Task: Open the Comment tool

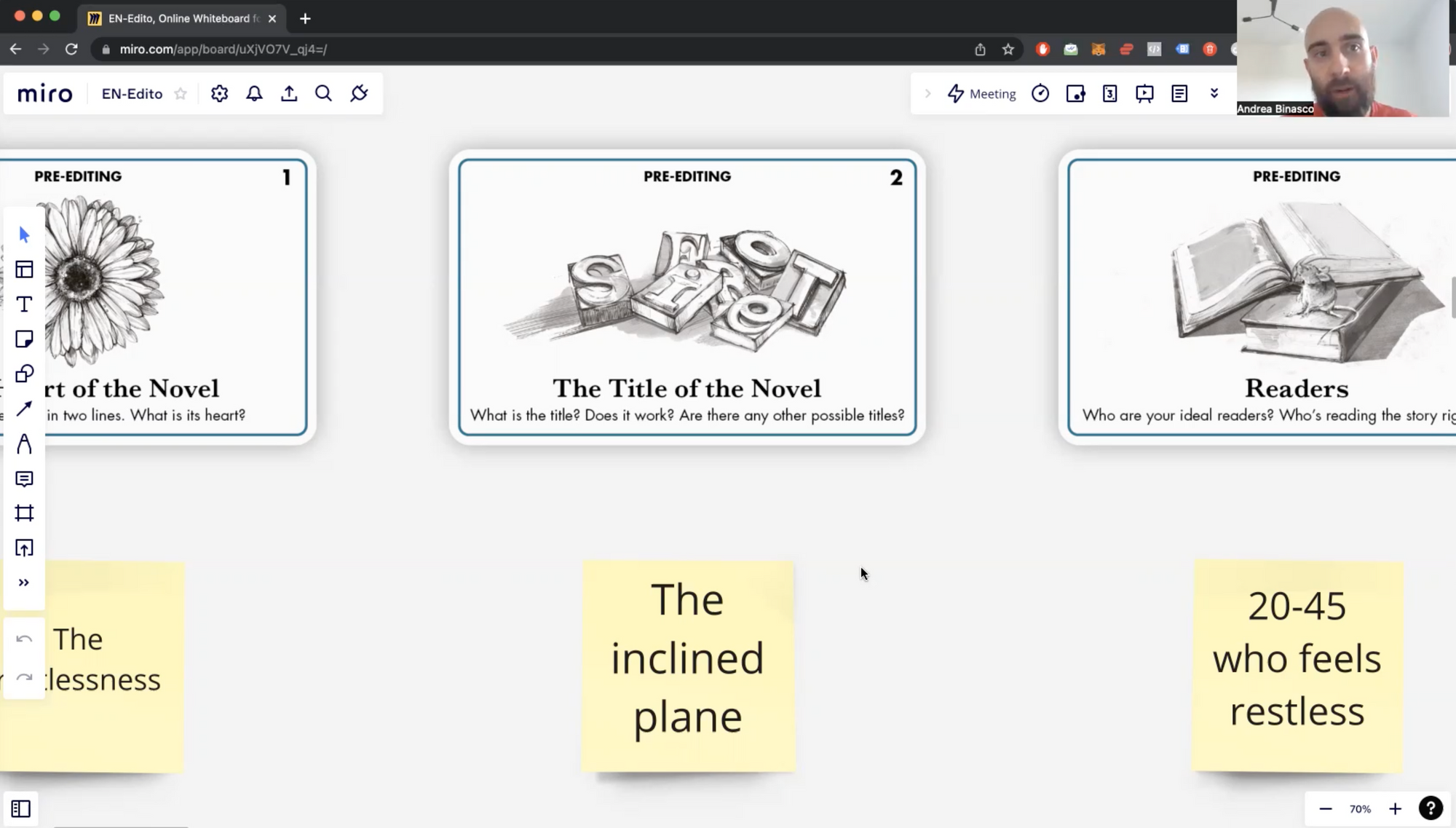Action: pos(24,478)
